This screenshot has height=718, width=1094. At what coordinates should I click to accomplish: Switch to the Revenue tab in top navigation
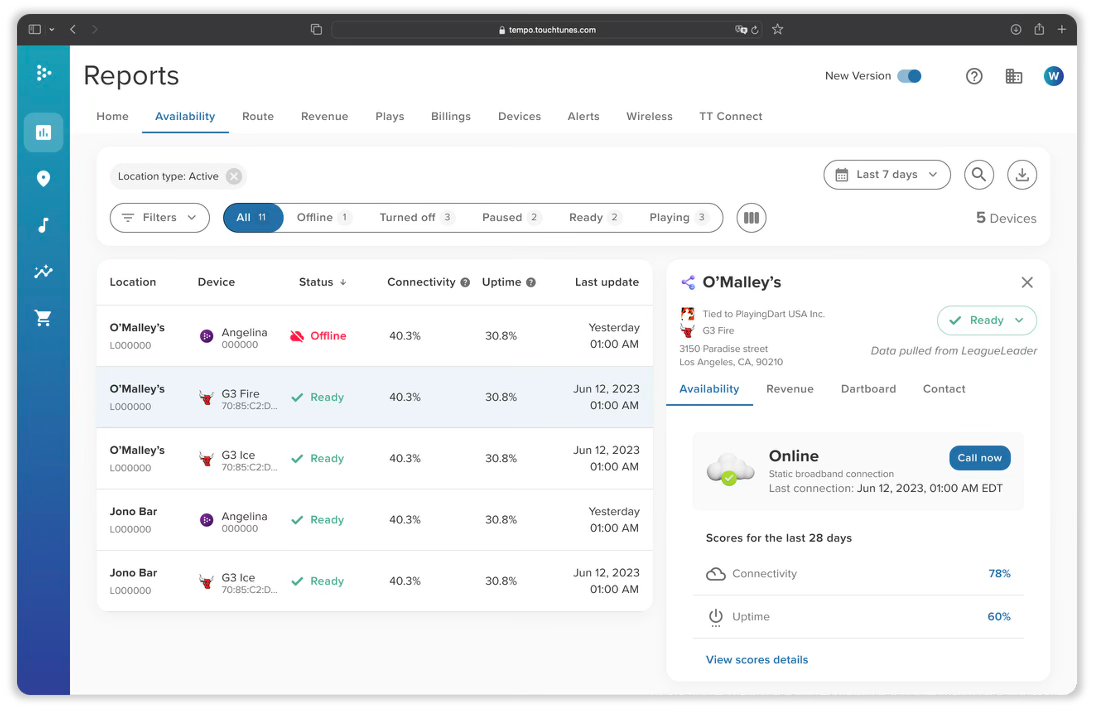(324, 117)
